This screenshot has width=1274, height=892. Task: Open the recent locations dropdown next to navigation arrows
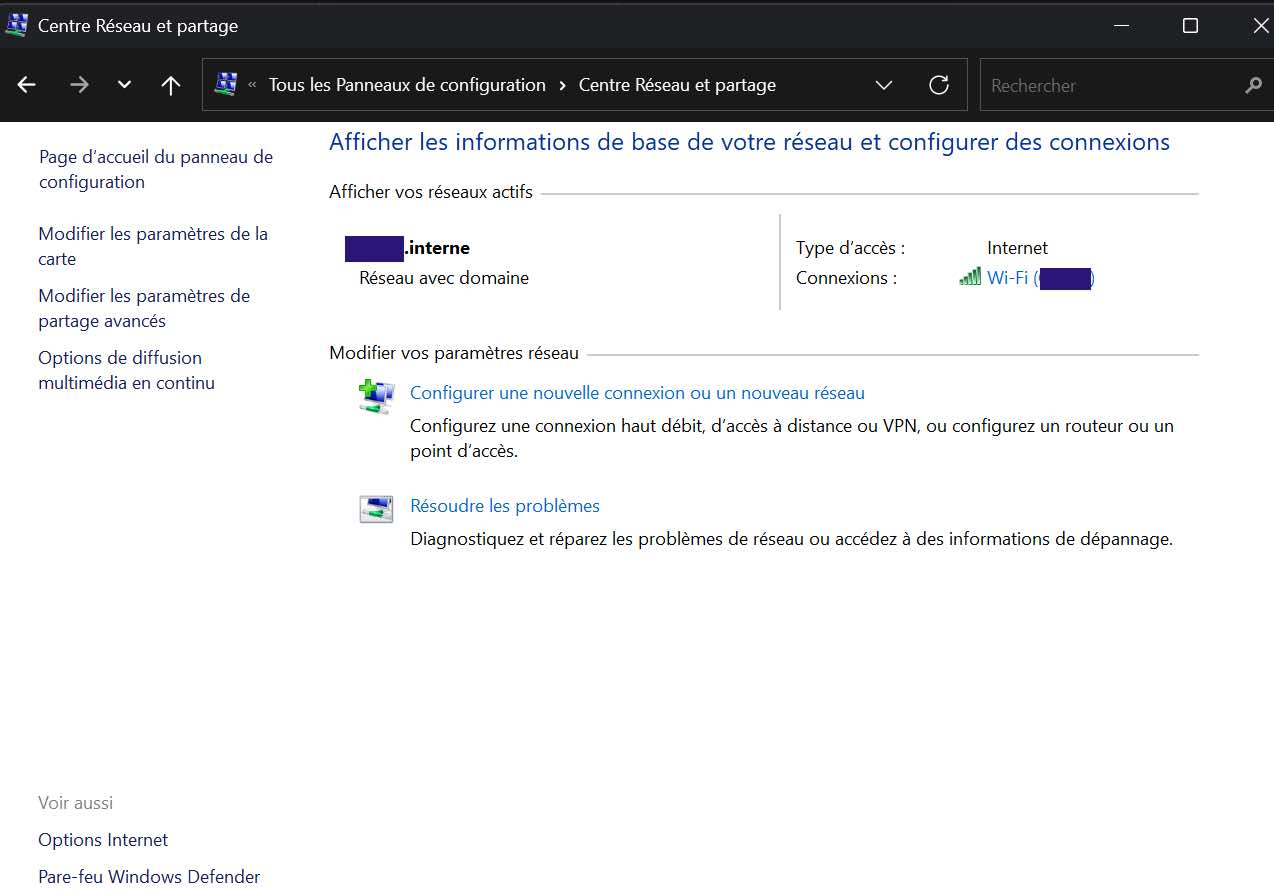(x=123, y=85)
